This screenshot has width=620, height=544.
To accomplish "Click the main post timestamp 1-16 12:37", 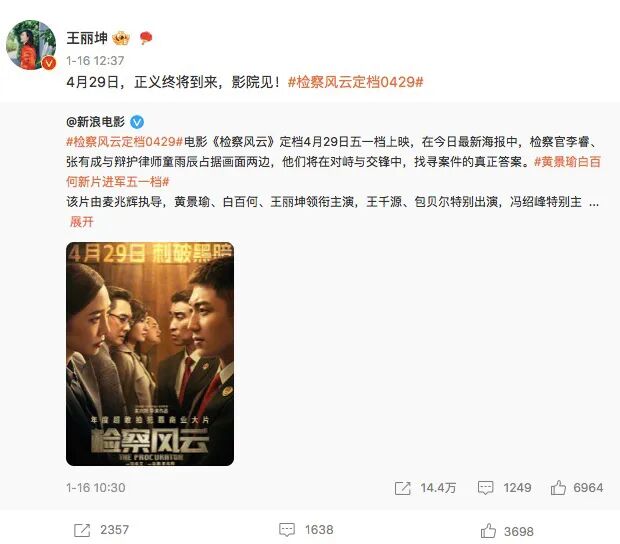I will [x=95, y=60].
